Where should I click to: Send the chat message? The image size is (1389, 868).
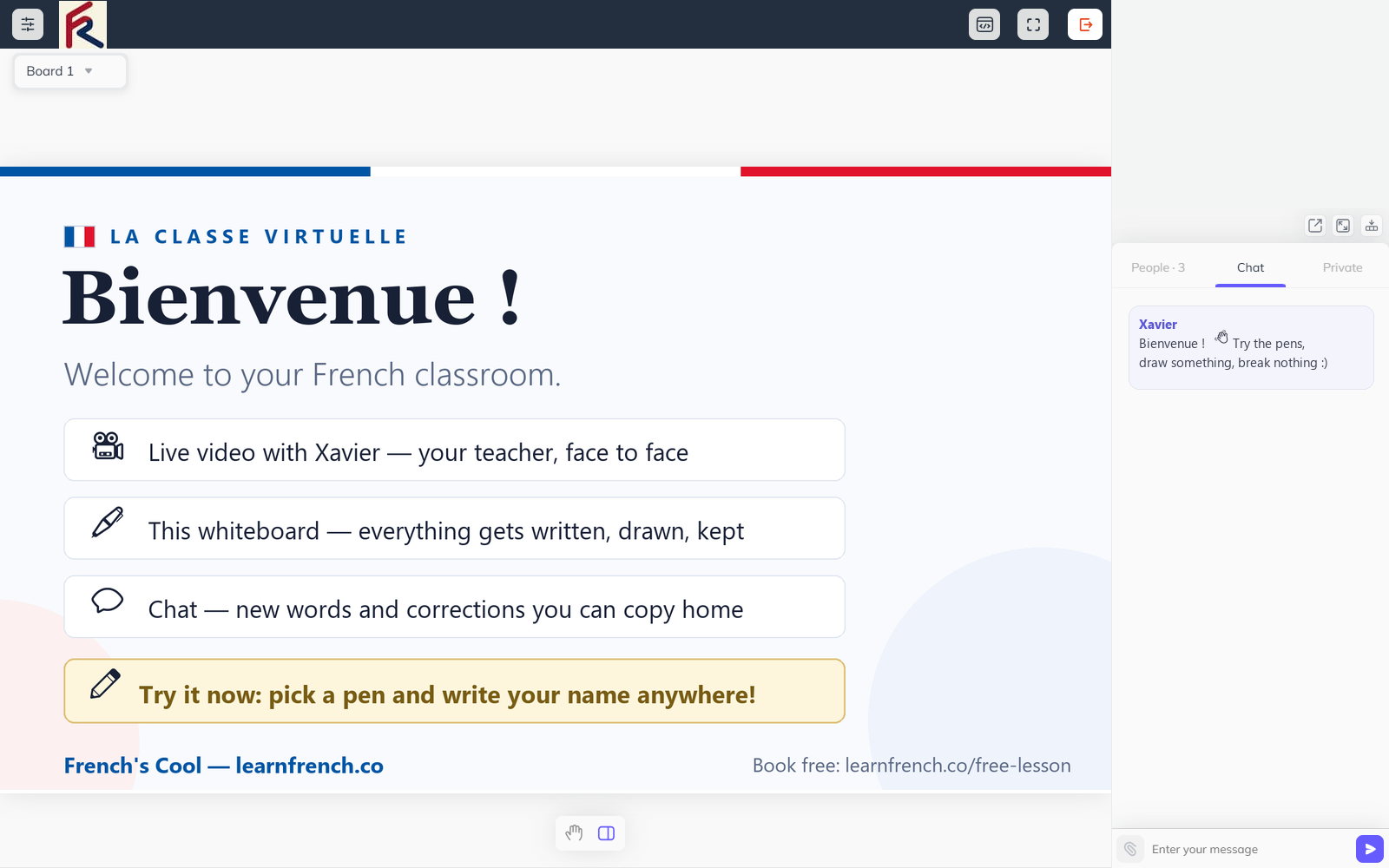[1370, 849]
